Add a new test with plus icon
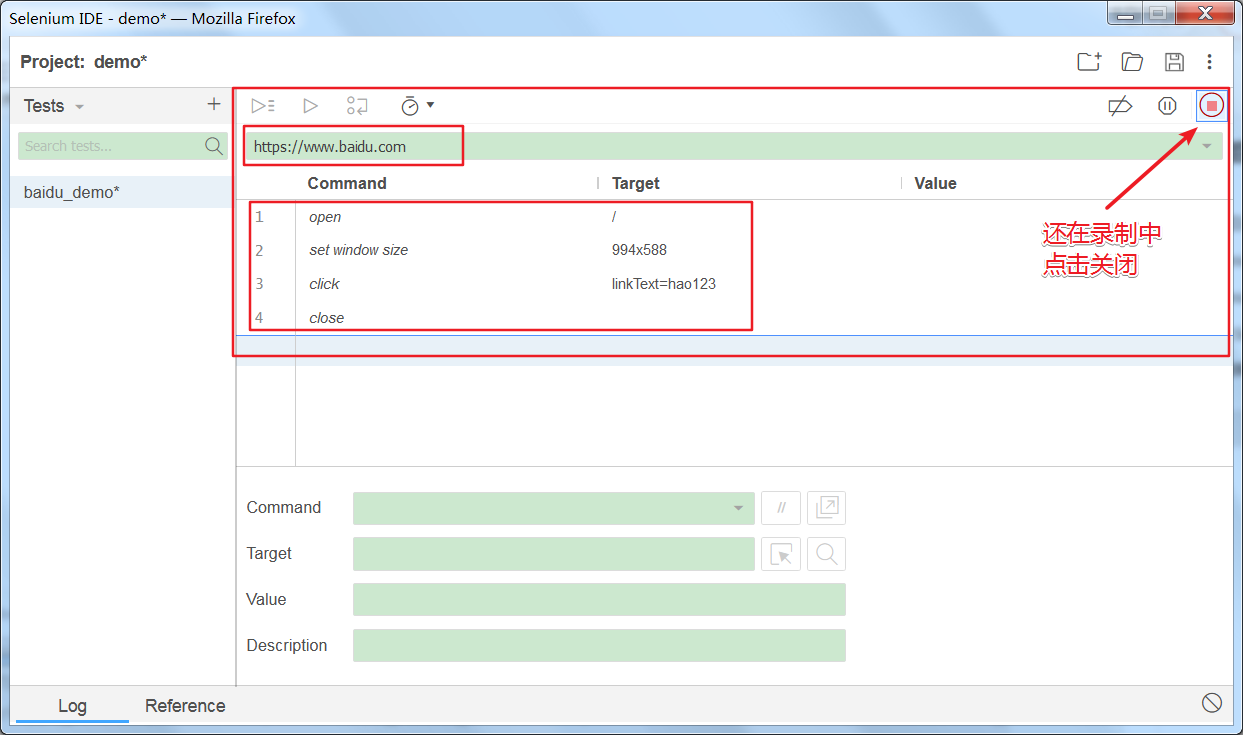The width and height of the screenshot is (1243, 735). coord(213,105)
